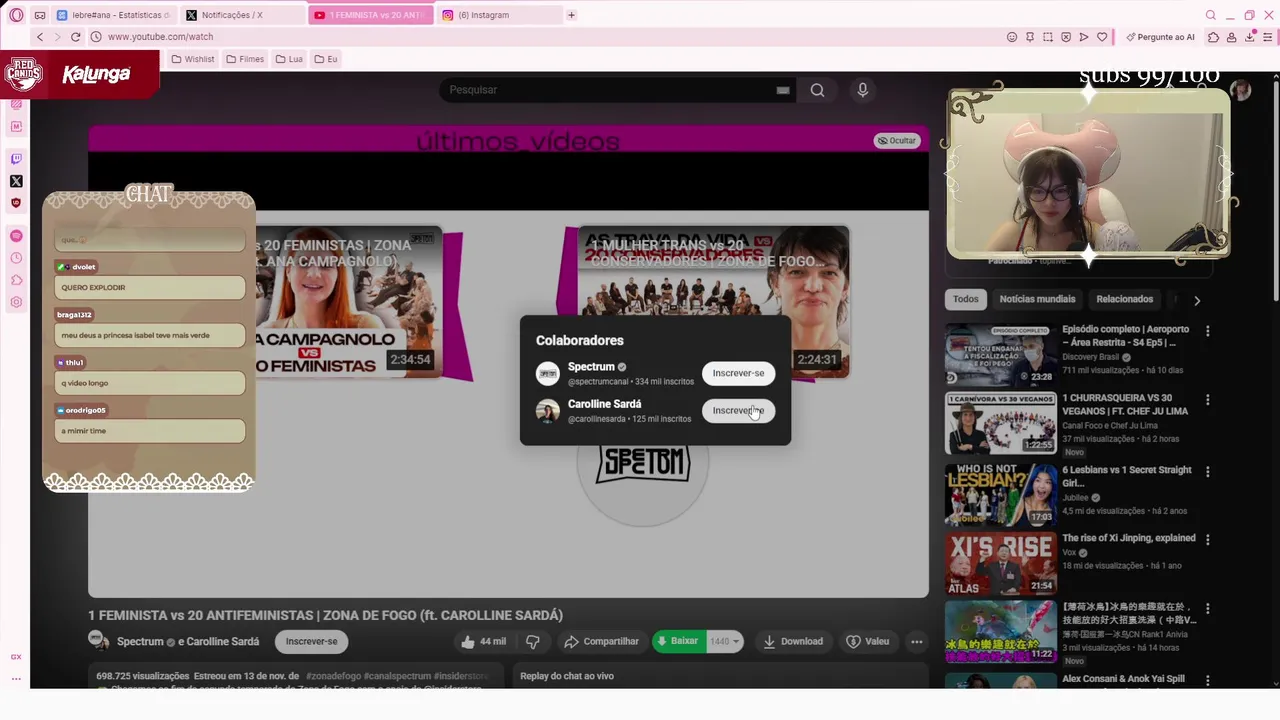Open sidebar three-dots more menu
Screen dimensions: 1280x720
16,679
